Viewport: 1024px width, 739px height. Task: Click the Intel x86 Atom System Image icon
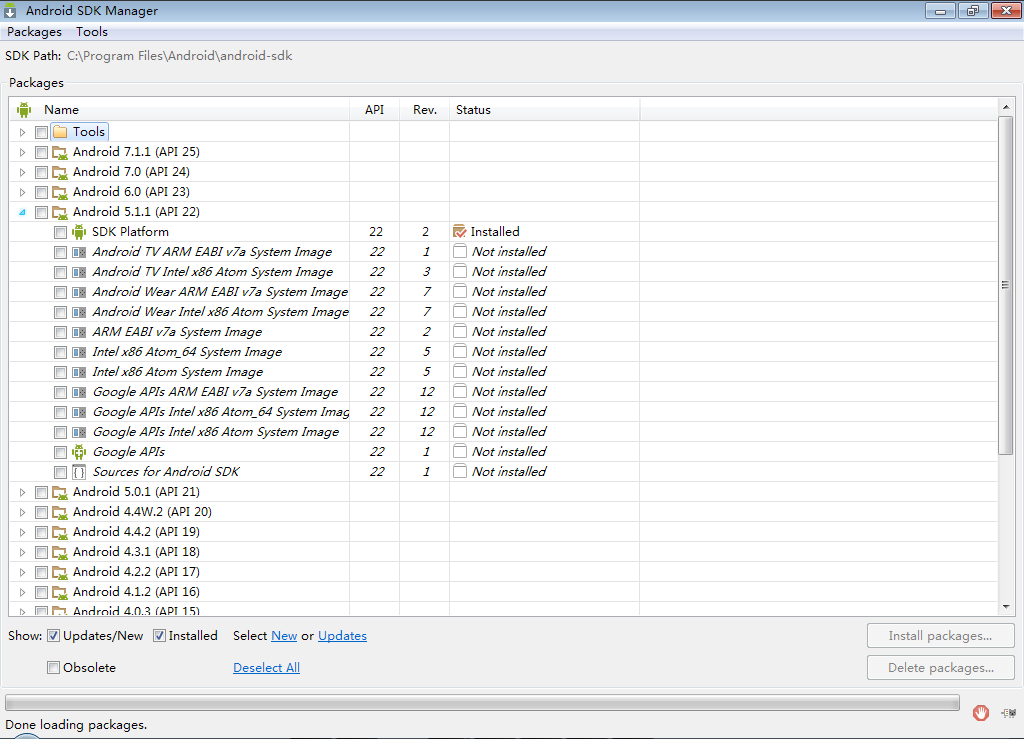pos(79,372)
